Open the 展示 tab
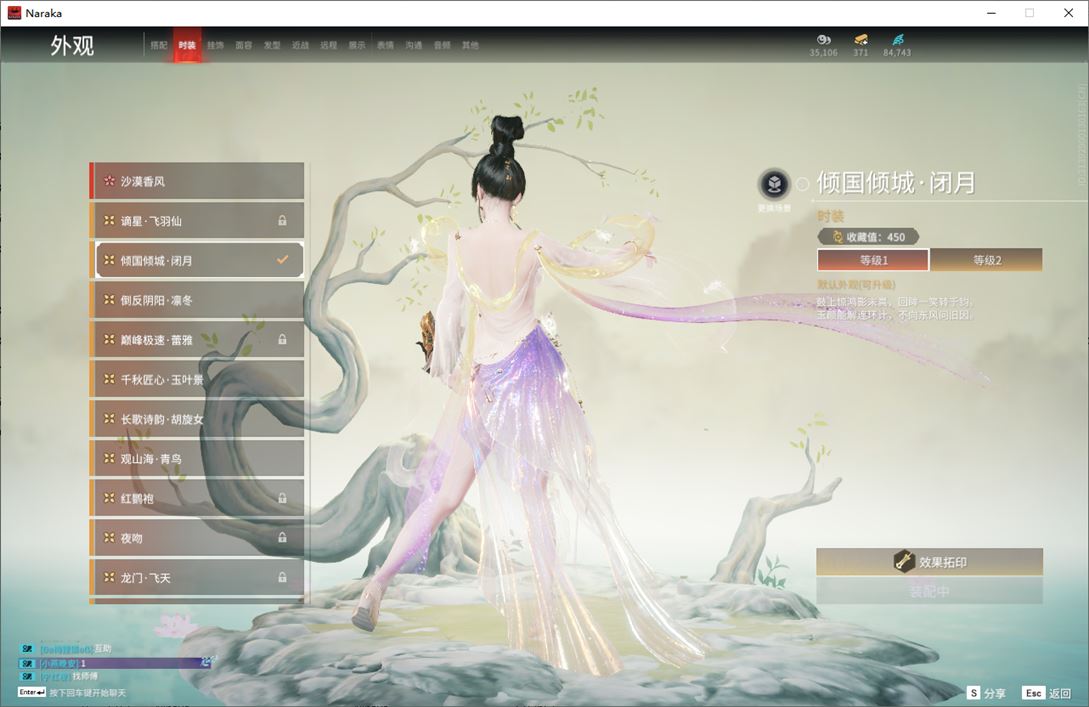Screen dimensions: 1089x707 click(357, 45)
